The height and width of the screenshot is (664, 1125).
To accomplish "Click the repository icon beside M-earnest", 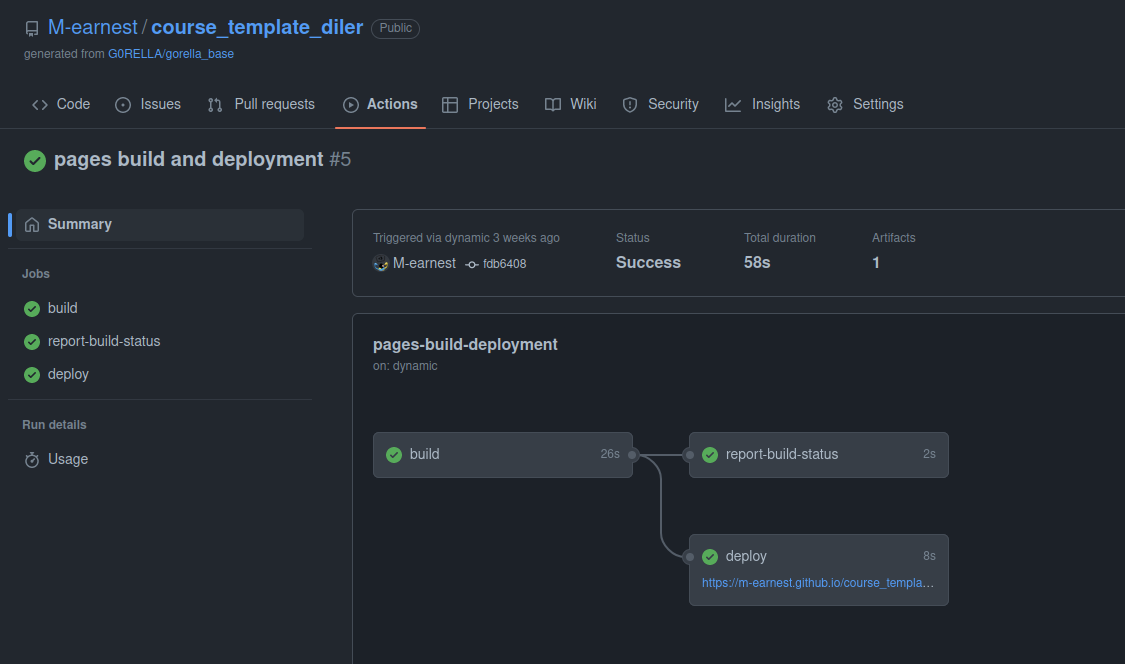I will 32,28.
